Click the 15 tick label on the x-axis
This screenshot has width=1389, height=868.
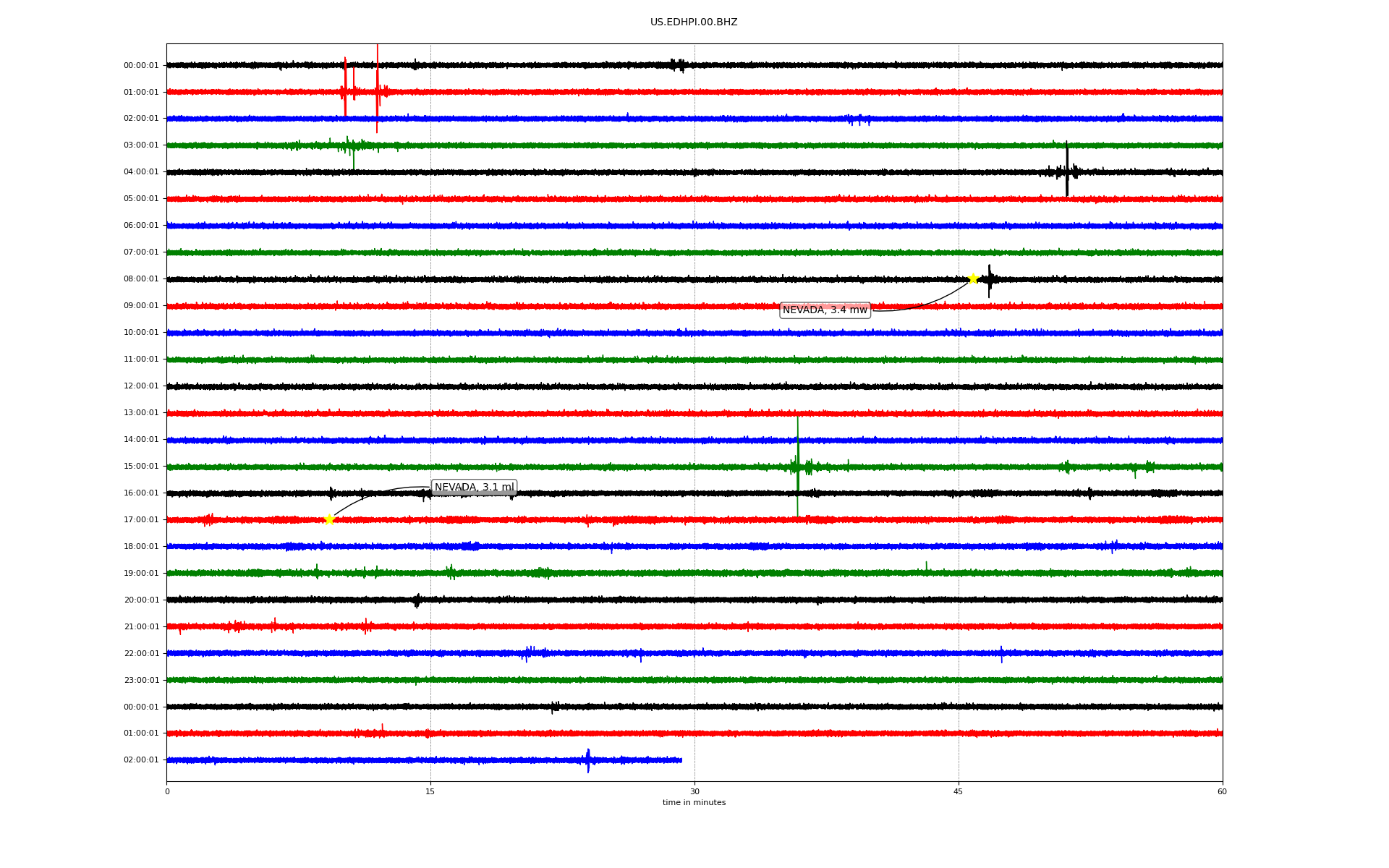coord(430,791)
